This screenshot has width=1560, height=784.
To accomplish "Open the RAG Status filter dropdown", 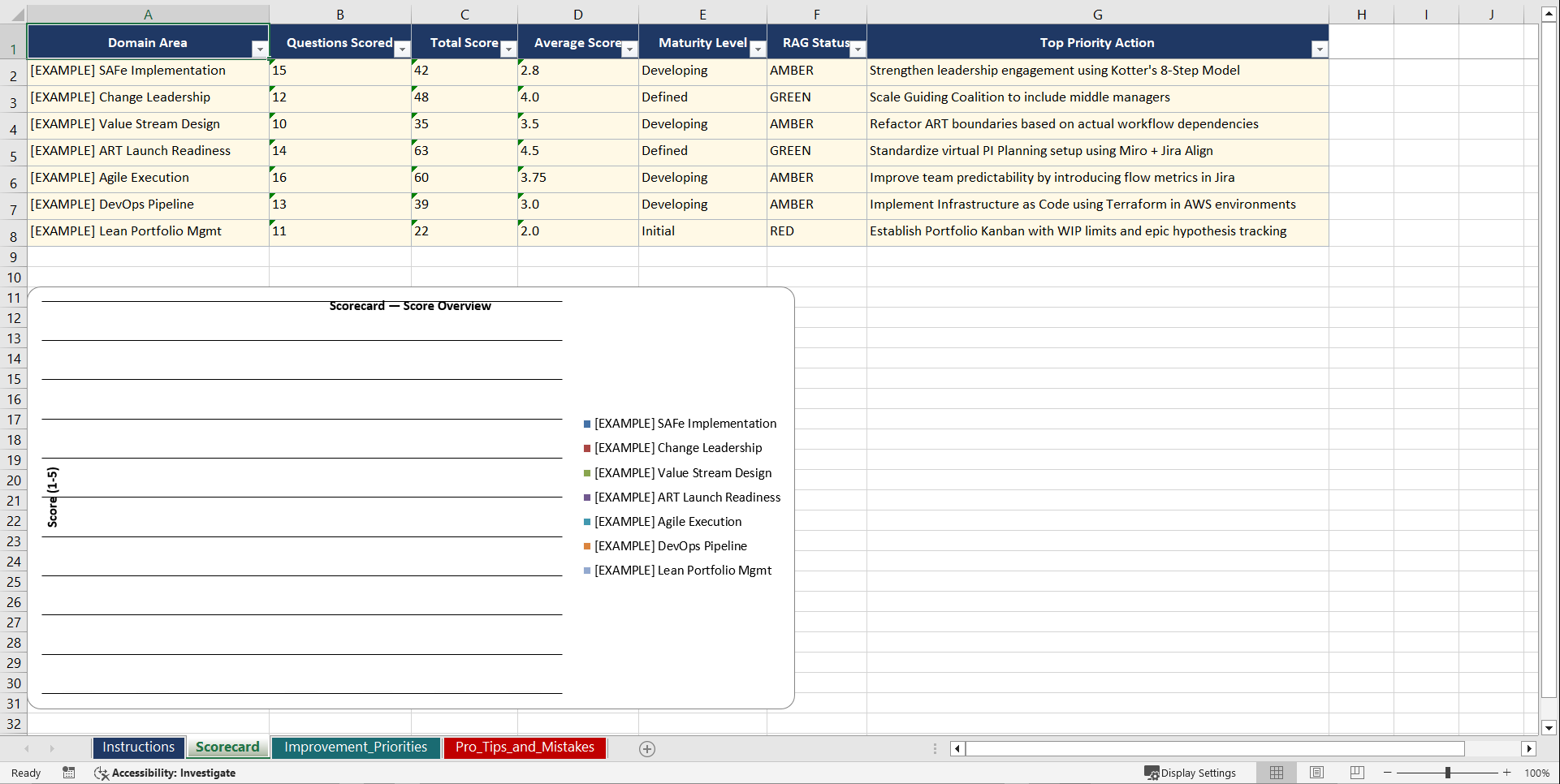I will (x=858, y=50).
